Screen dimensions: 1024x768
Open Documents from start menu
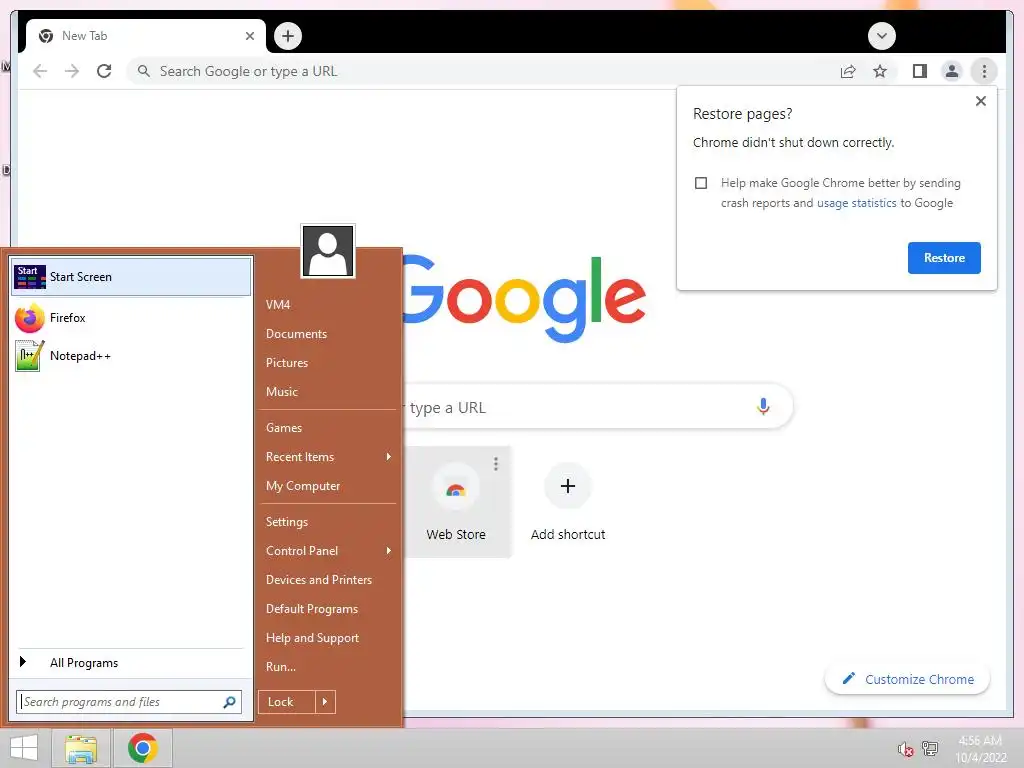coord(296,334)
